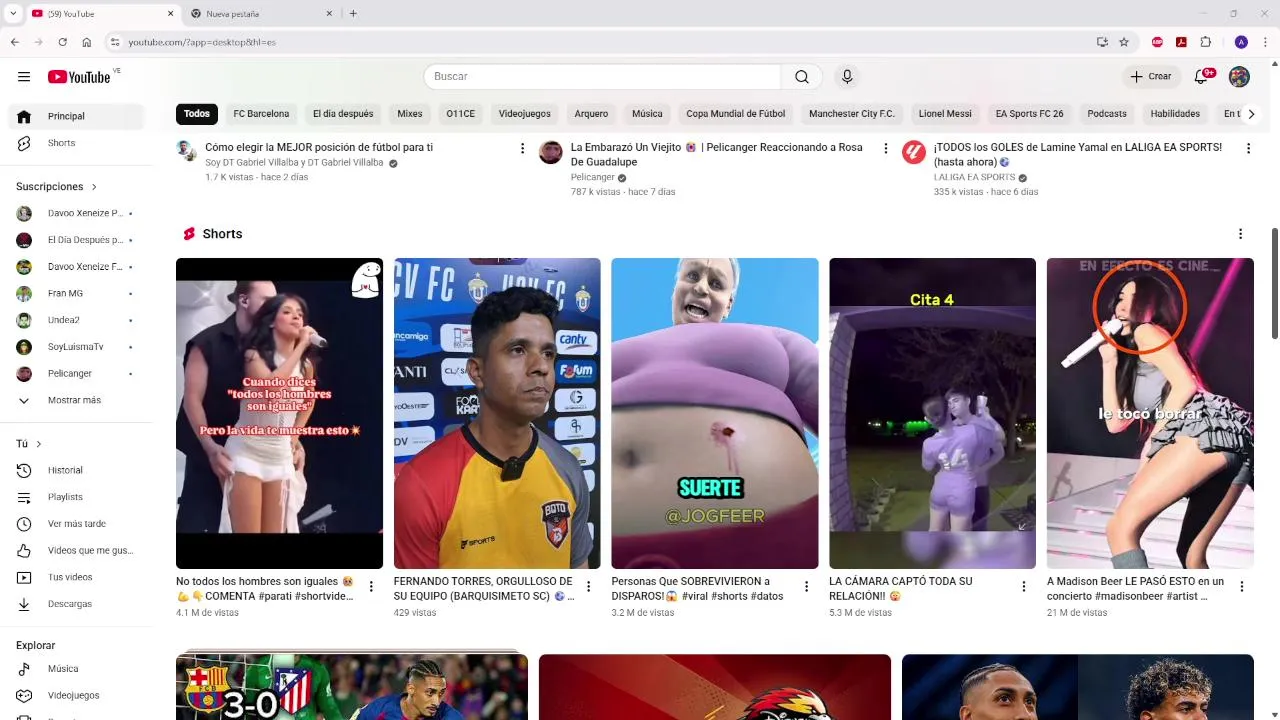The height and width of the screenshot is (720, 1280).
Task: Select the Copa Mundial de Fútbol chip
Action: [x=736, y=114]
